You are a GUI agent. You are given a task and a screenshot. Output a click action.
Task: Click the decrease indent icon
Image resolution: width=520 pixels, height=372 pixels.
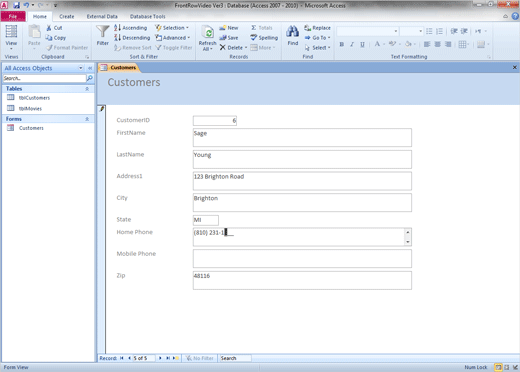(454, 31)
